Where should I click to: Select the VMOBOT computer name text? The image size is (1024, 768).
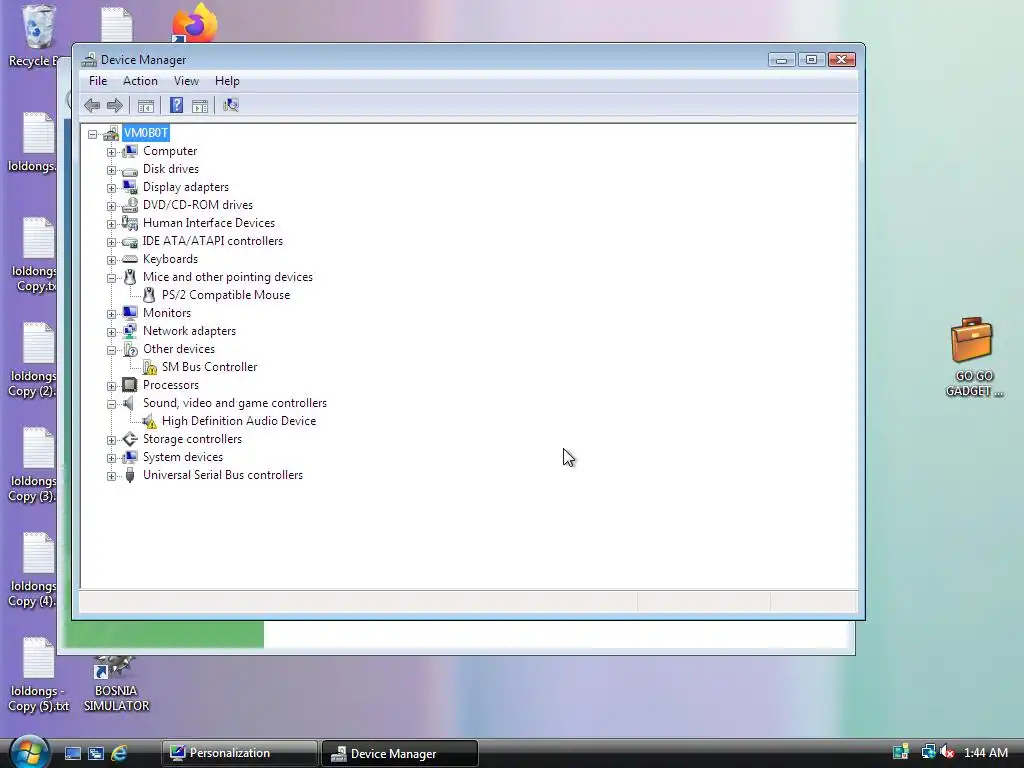click(x=146, y=133)
